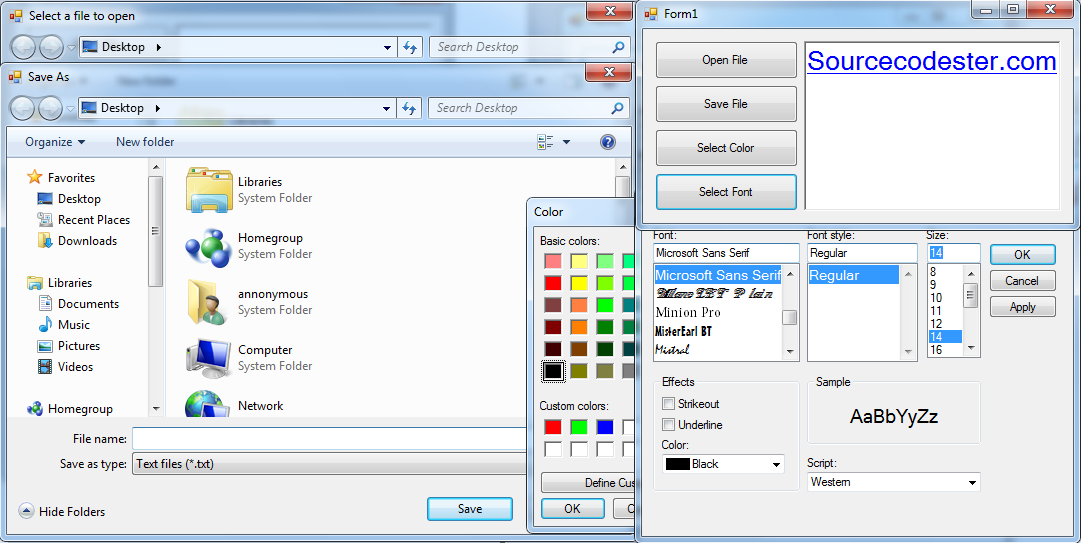Click refresh icon in Select a file dialog
The image size is (1081, 543).
pyautogui.click(x=410, y=48)
